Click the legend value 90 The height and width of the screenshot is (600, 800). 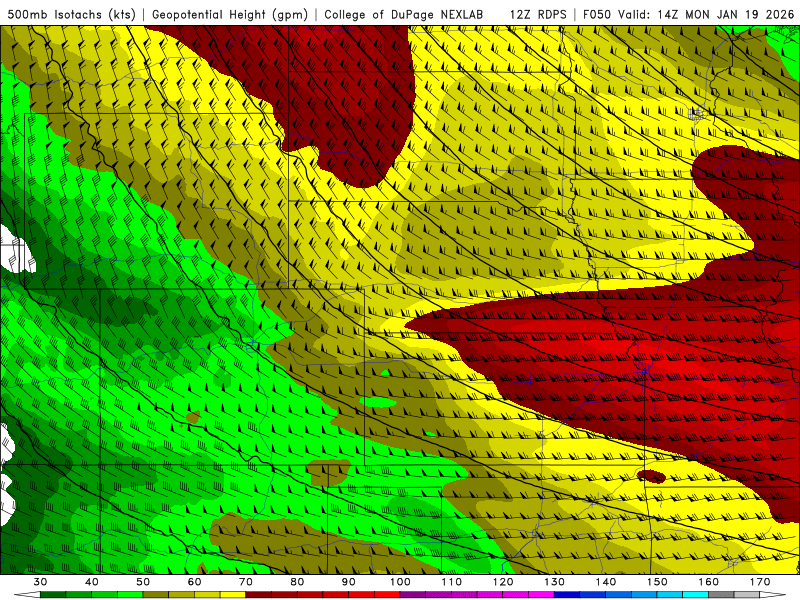pyautogui.click(x=348, y=581)
